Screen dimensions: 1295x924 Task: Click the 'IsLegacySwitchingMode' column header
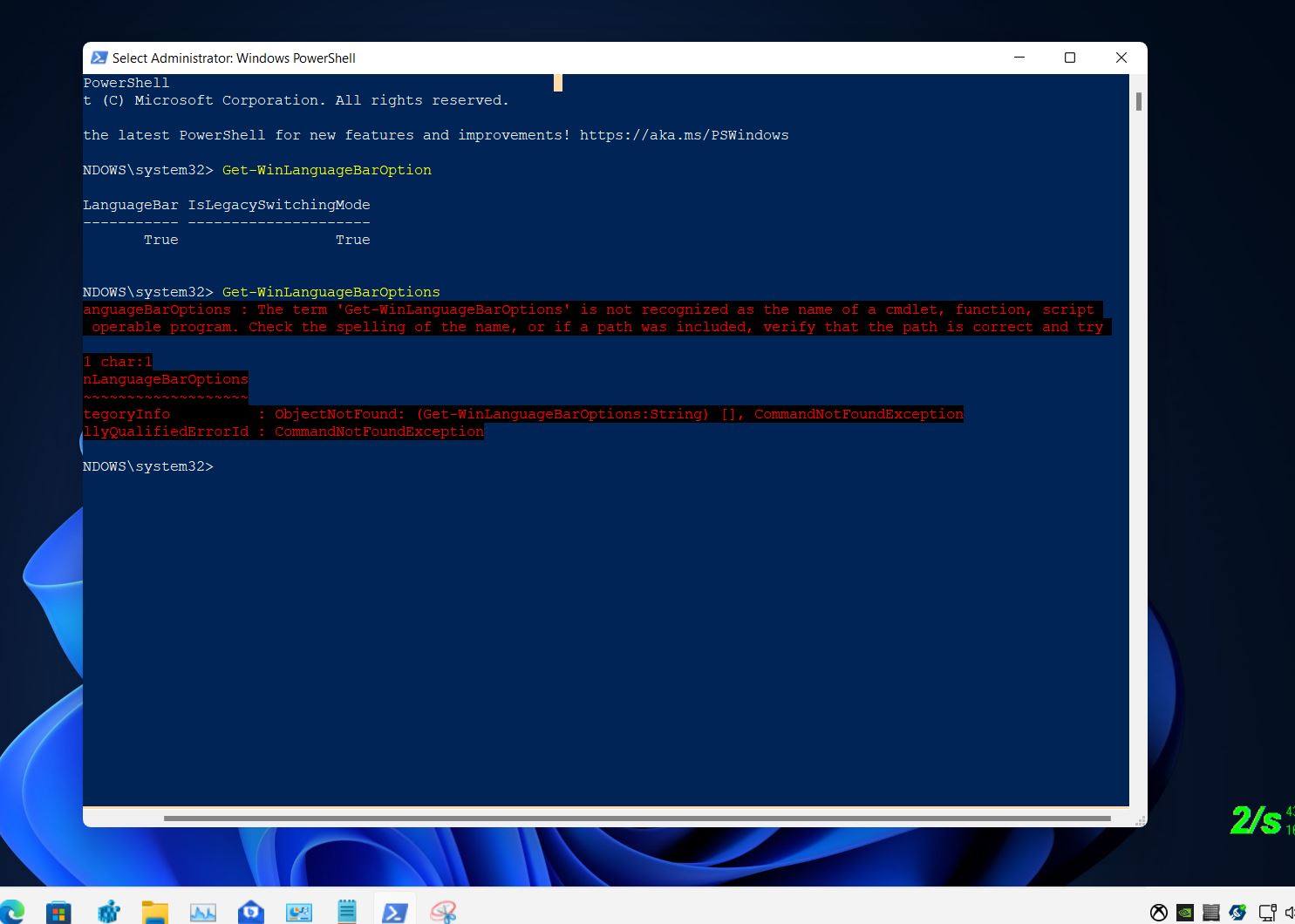click(x=279, y=205)
